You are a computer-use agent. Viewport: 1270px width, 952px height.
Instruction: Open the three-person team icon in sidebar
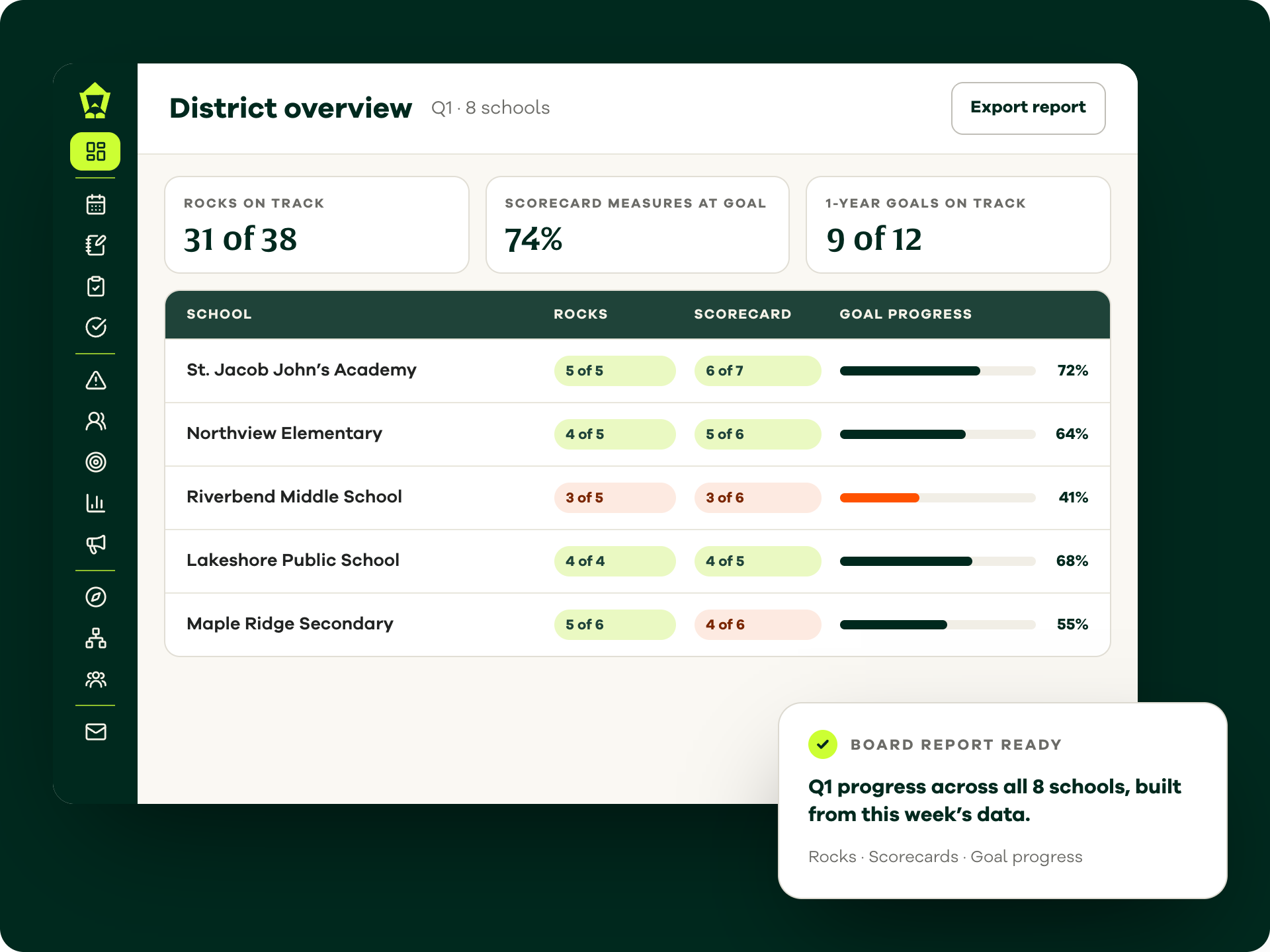(96, 679)
